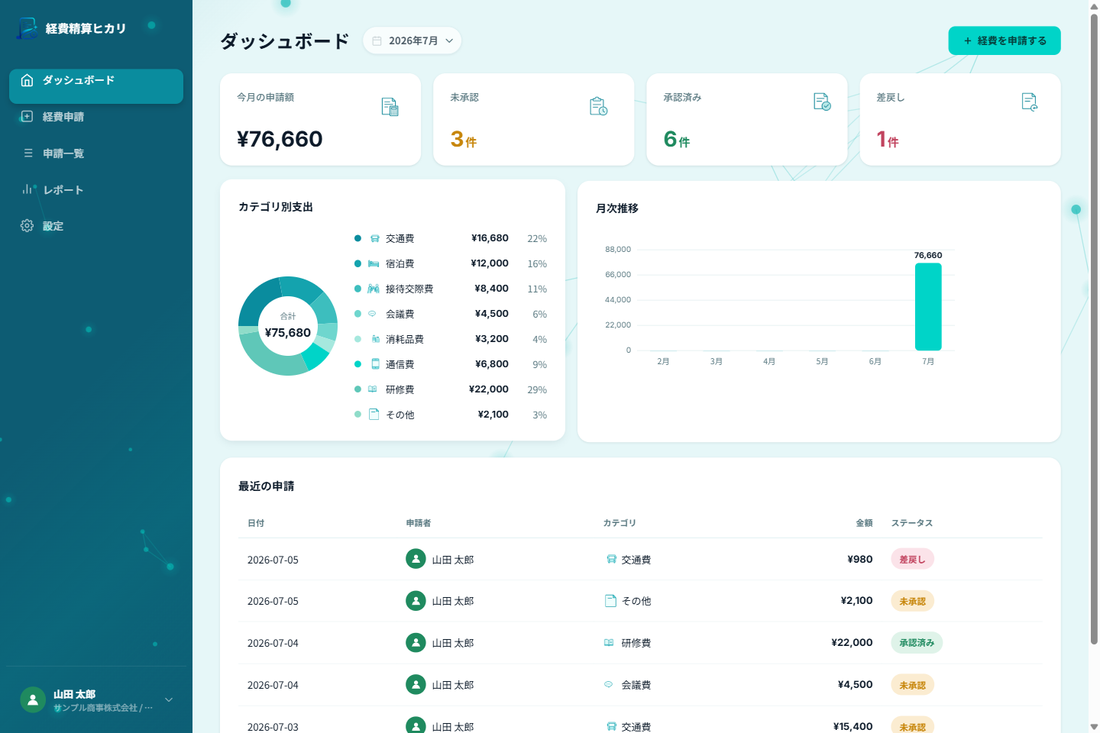Click the その他 file icon in legend
The image size is (1100, 733).
[374, 415]
